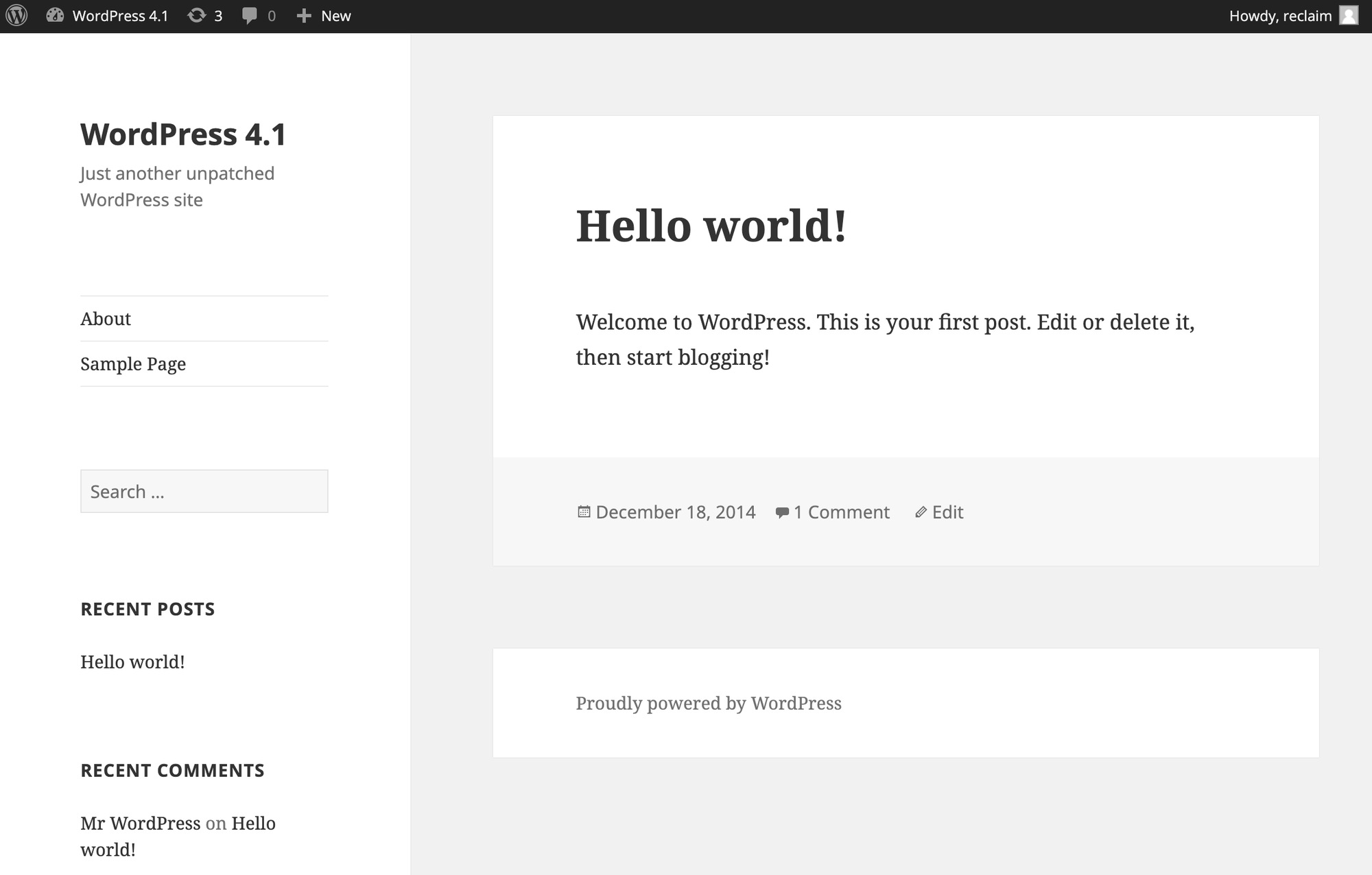Click the Hello world! recent post link

[132, 661]
